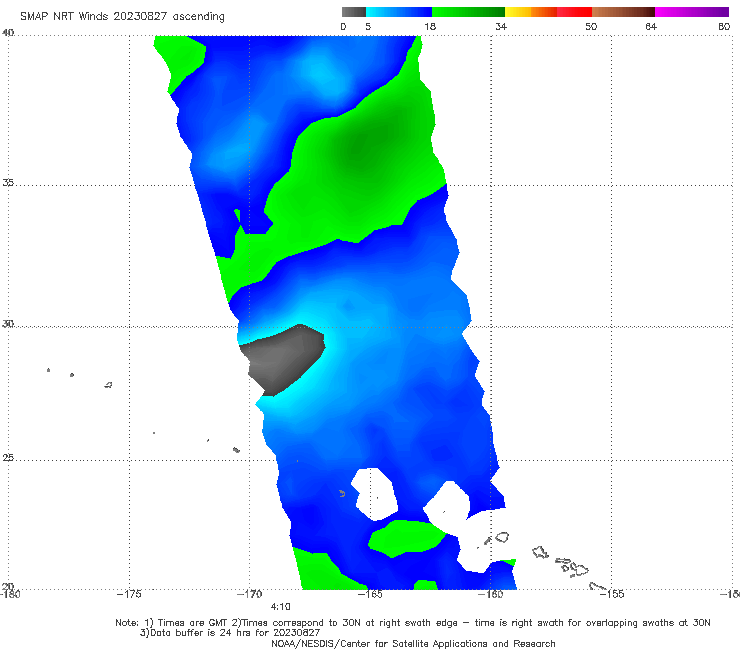Click the small green wind patch near 22N
The height and width of the screenshot is (650, 740).
pos(406,538)
